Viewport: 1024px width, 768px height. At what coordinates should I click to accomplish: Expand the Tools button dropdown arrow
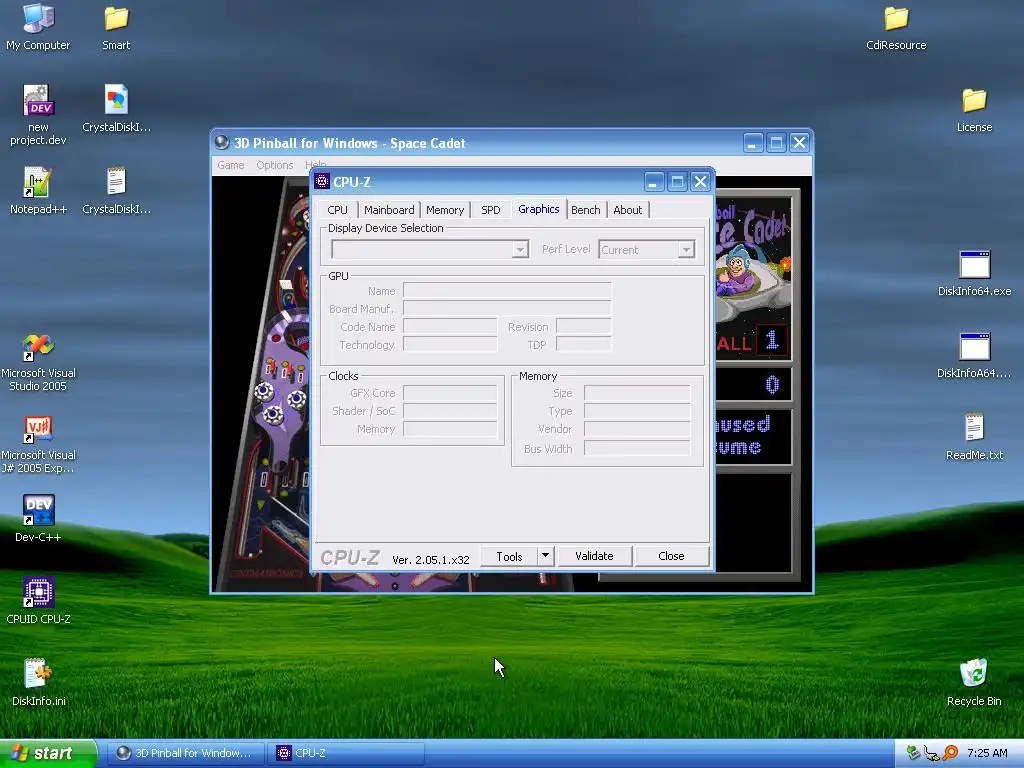point(545,556)
